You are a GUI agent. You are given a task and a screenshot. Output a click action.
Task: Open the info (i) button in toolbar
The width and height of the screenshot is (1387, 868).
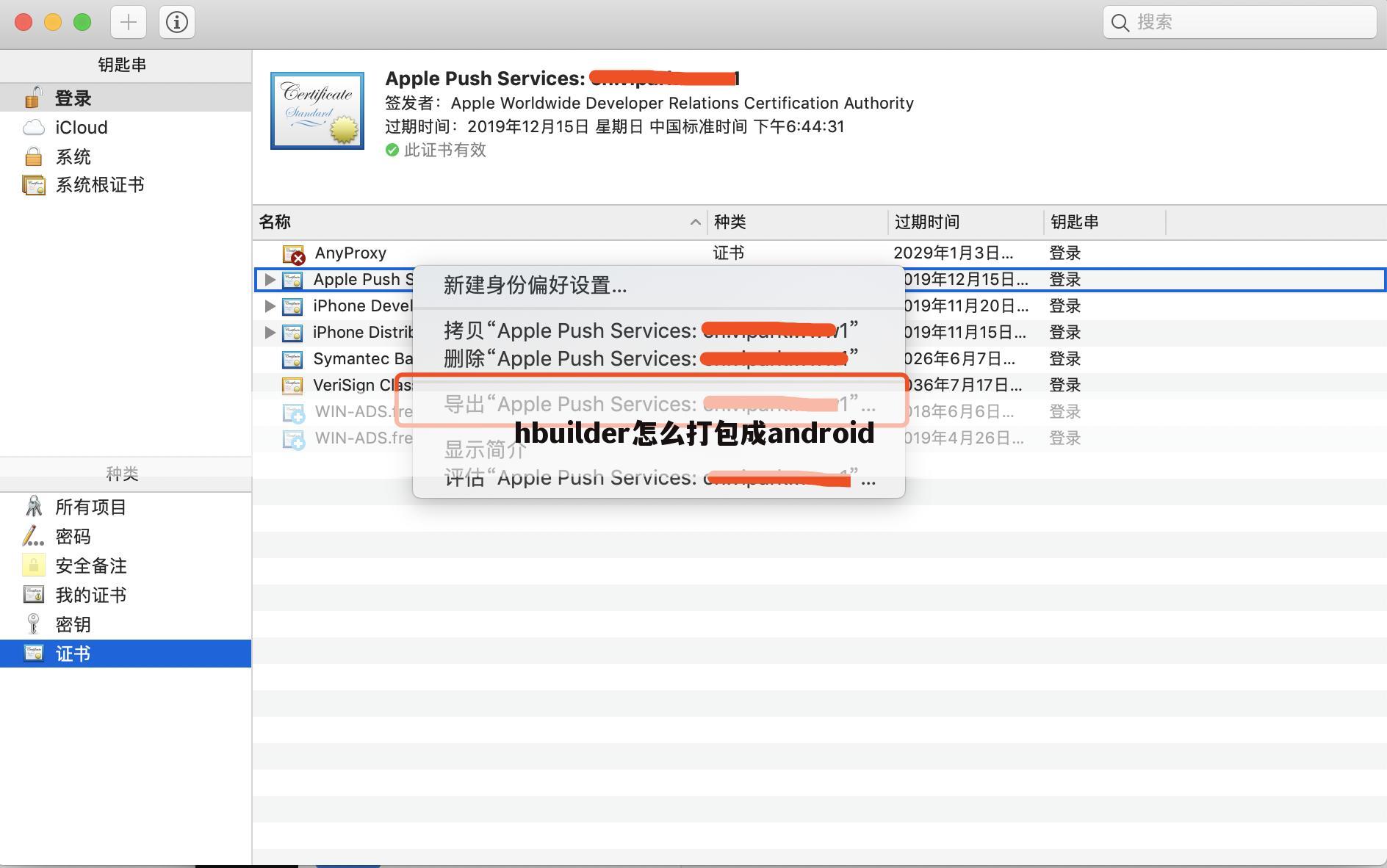pyautogui.click(x=176, y=22)
